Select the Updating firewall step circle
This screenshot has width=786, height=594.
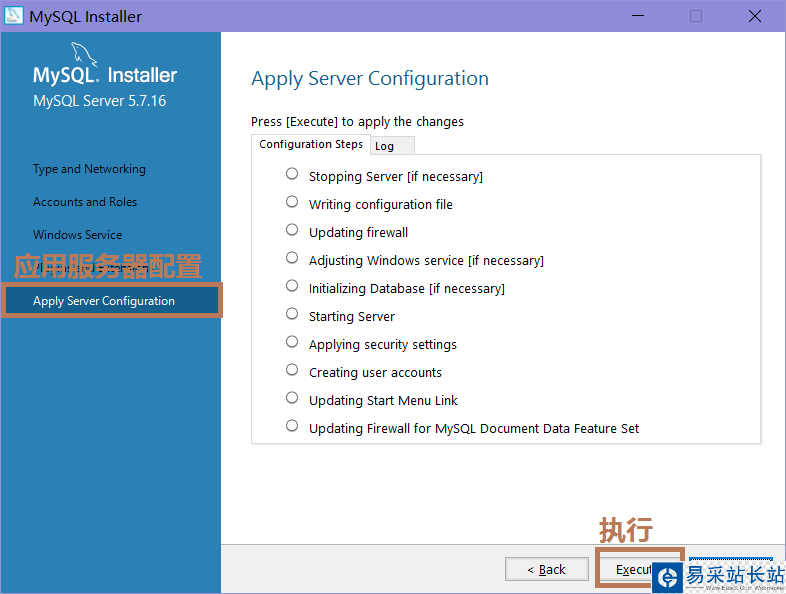[292, 230]
